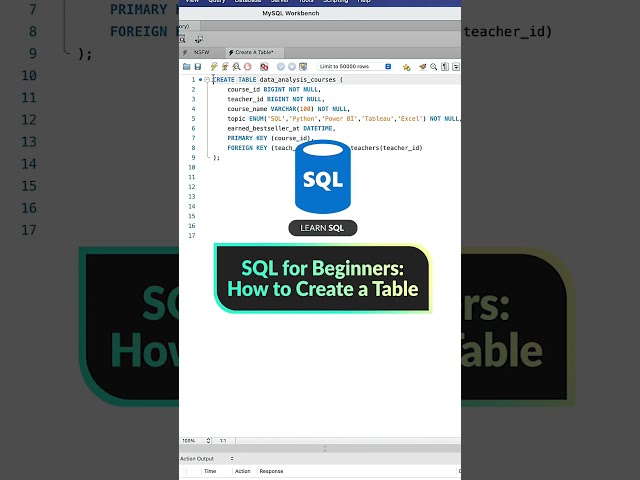This screenshot has height=480, width=640.
Task: Click the 'Python' enum value on line 5
Action: (x=303, y=119)
